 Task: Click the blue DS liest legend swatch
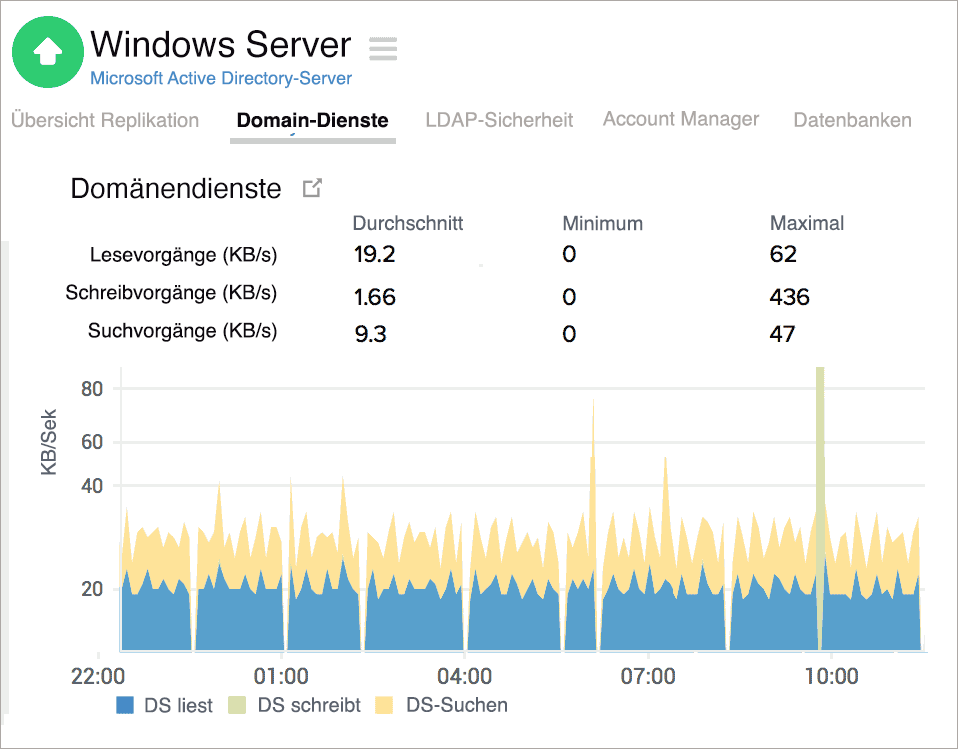[124, 705]
